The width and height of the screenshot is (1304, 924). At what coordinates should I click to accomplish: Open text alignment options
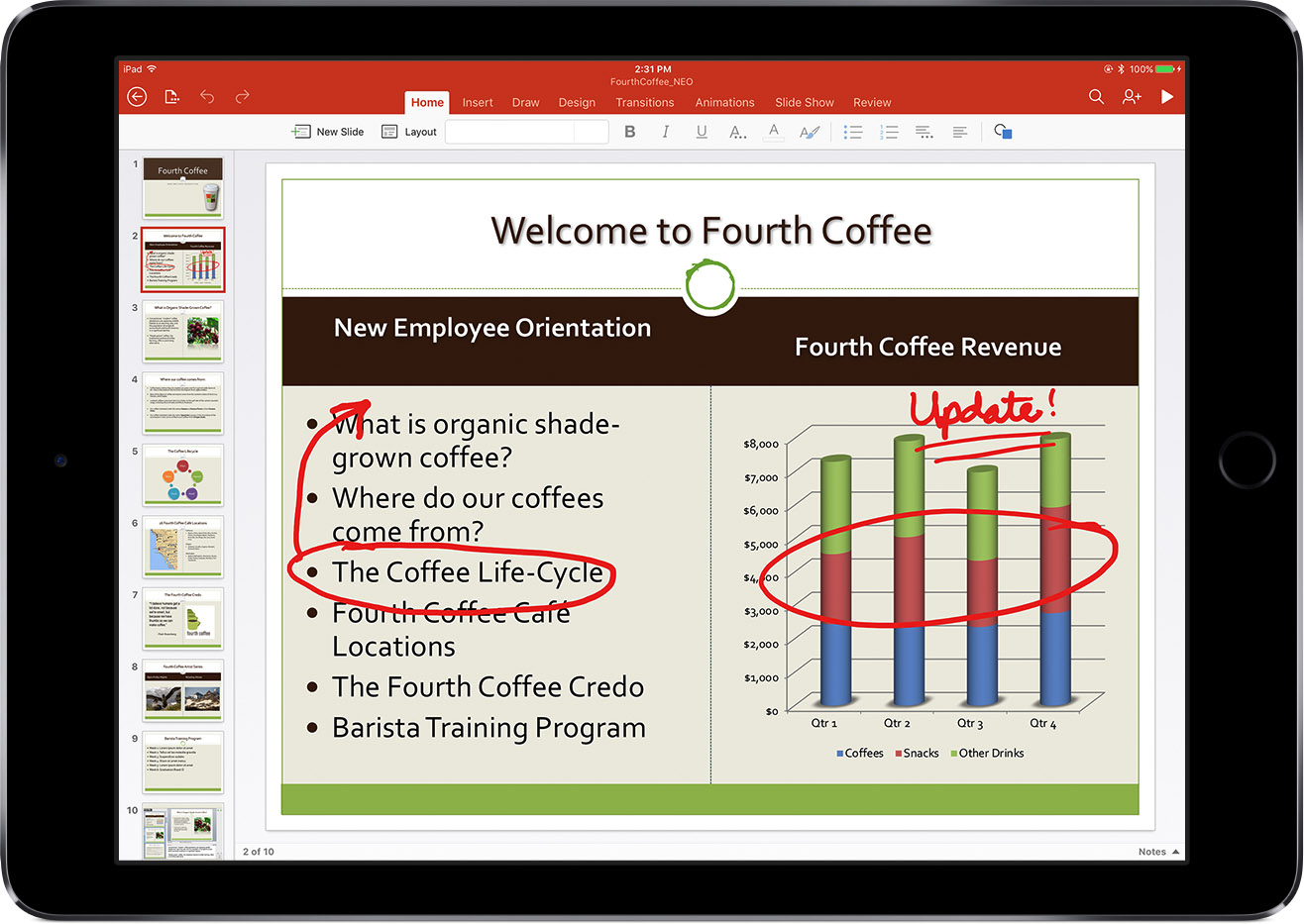[960, 132]
